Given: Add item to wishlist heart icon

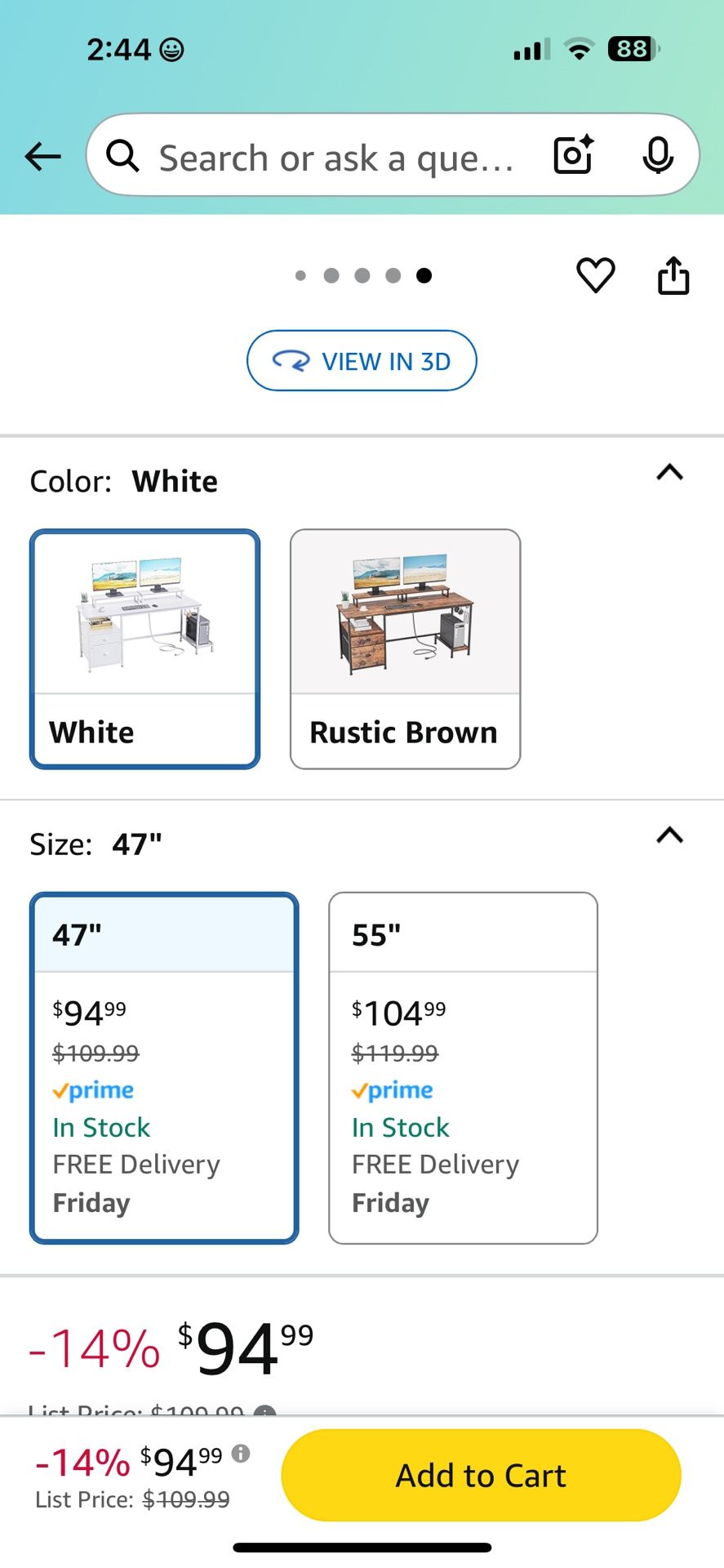Looking at the screenshot, I should [x=596, y=275].
